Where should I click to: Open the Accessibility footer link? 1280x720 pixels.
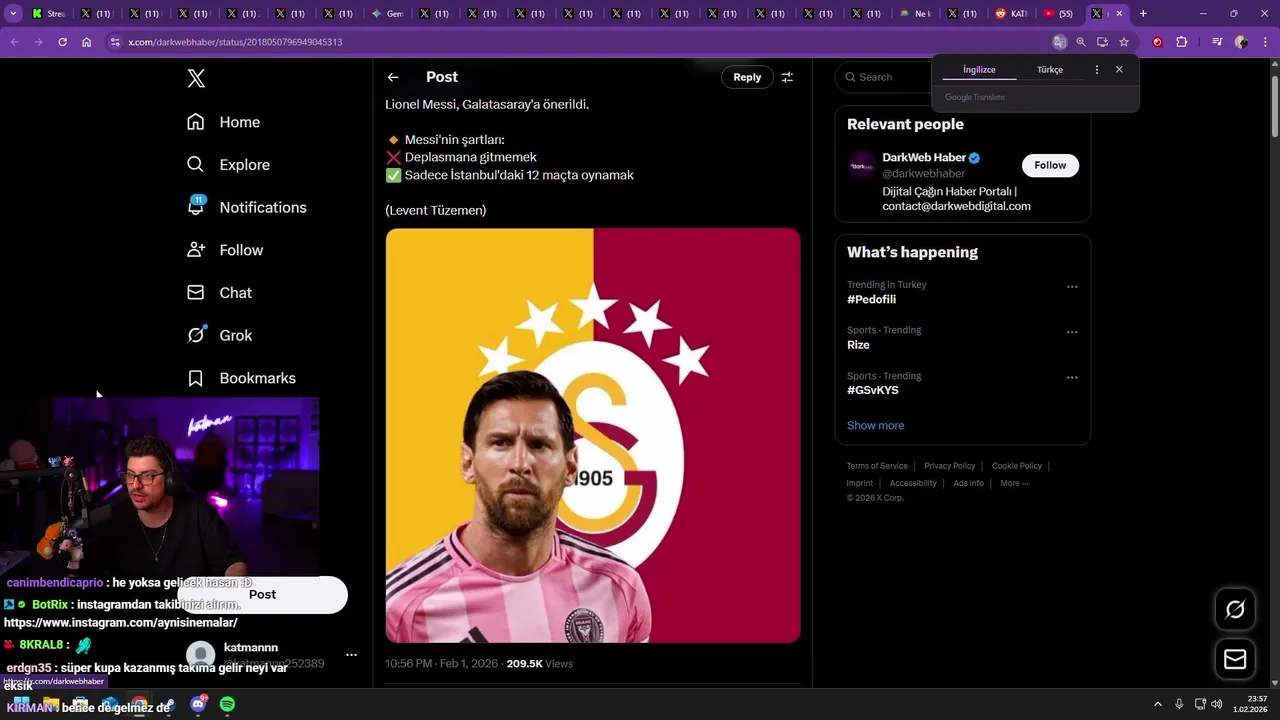(x=913, y=483)
